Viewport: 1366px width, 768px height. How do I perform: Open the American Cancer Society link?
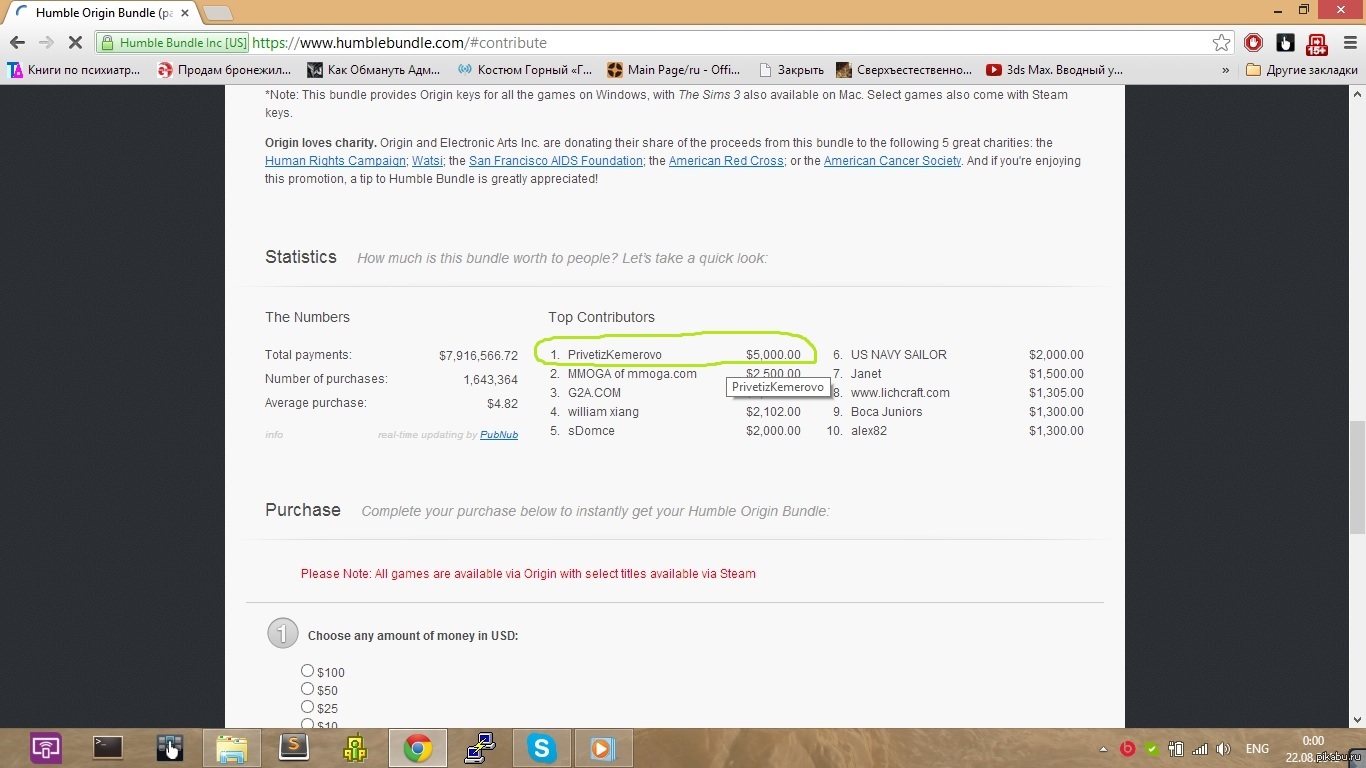coord(892,161)
